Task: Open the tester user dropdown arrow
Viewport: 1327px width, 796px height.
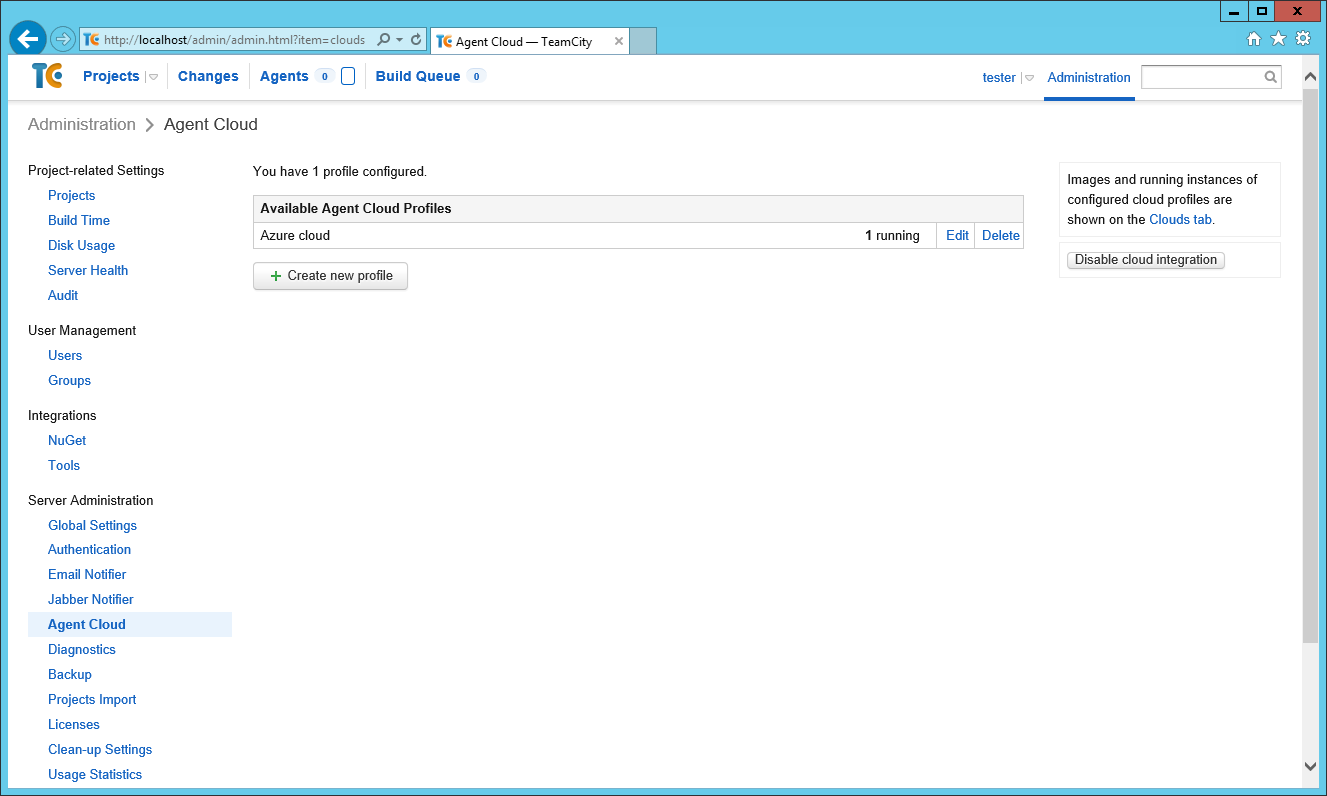Action: [x=1029, y=78]
